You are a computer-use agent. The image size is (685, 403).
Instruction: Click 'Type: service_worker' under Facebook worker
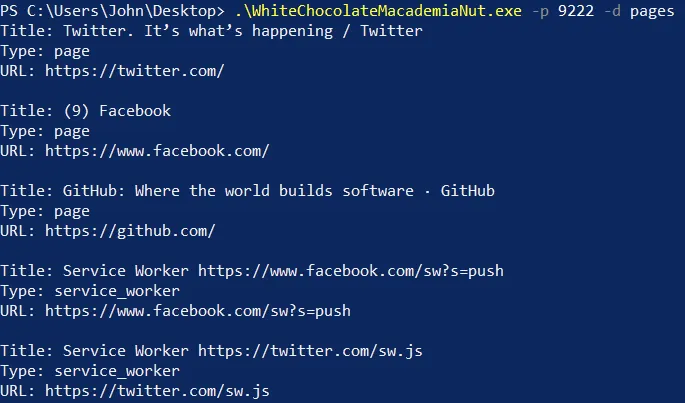point(90,291)
